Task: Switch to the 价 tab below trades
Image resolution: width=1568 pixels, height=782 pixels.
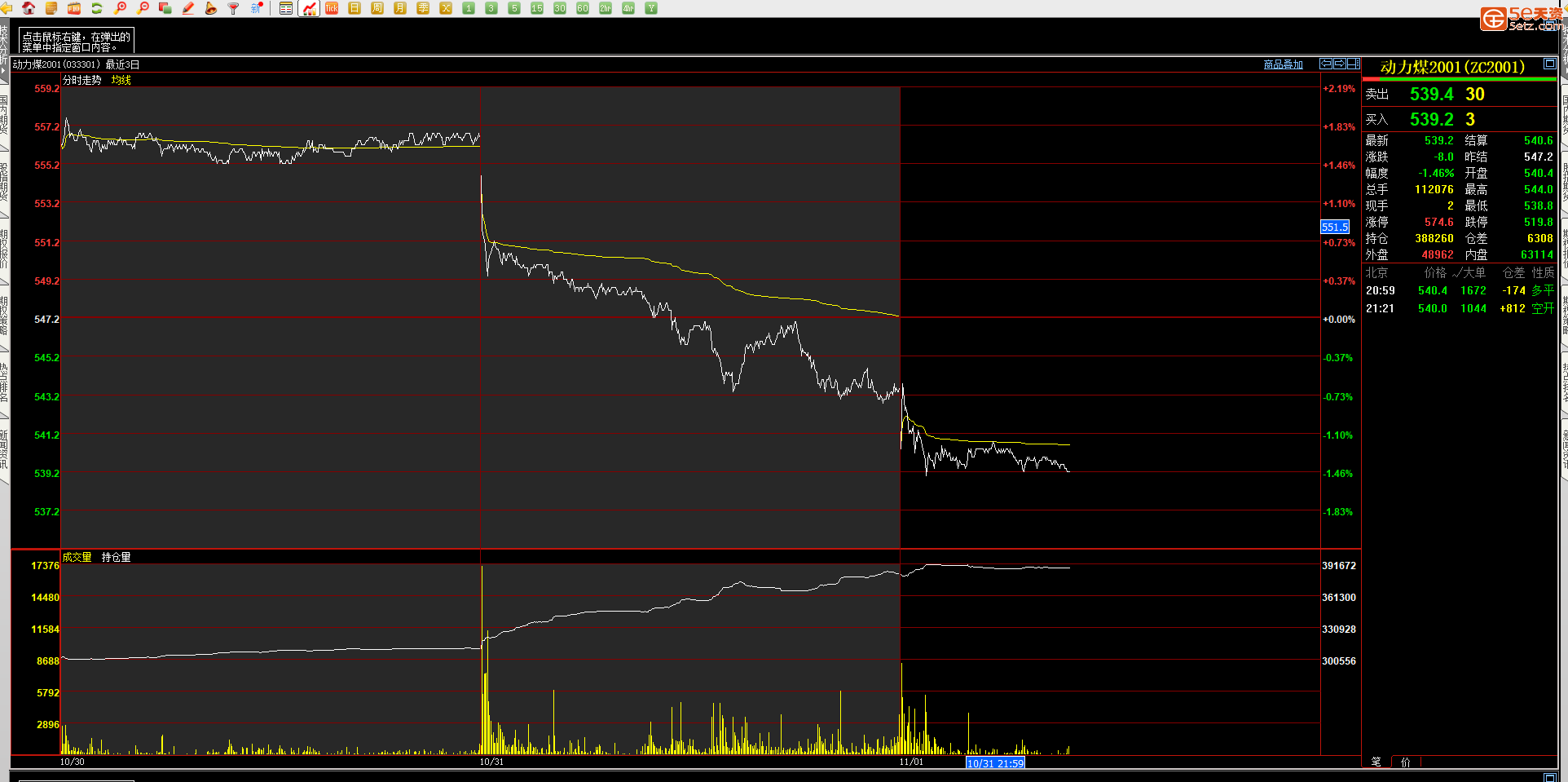Action: pyautogui.click(x=1405, y=762)
